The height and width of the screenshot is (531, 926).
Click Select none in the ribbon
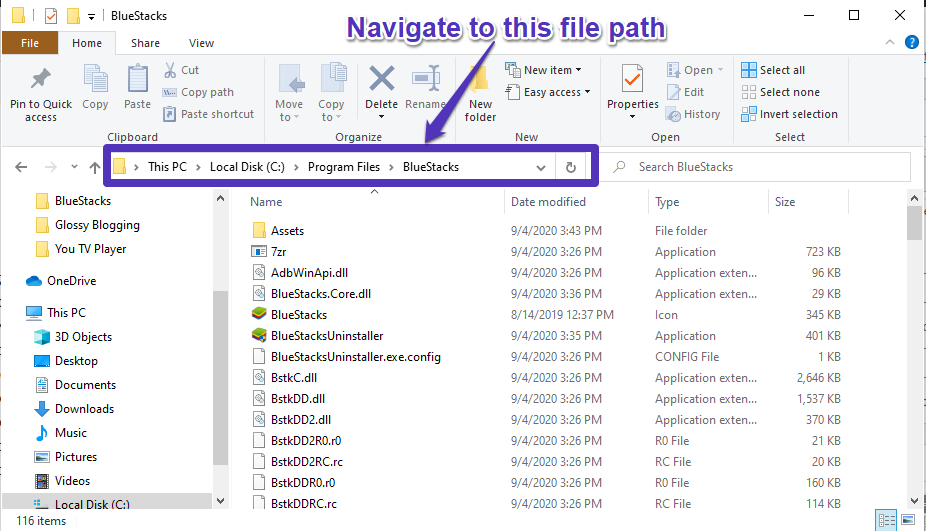[781, 92]
